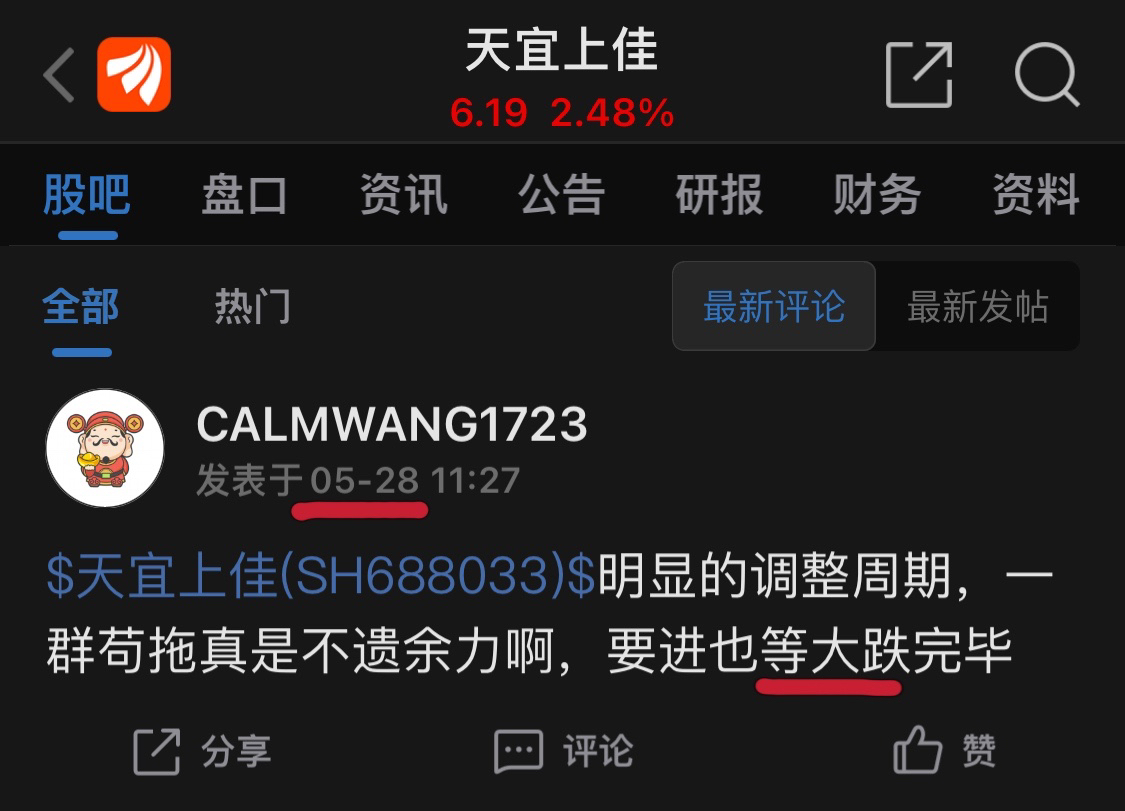Select the 盘口 tab
Image resolution: width=1125 pixels, height=811 pixels.
245,194
